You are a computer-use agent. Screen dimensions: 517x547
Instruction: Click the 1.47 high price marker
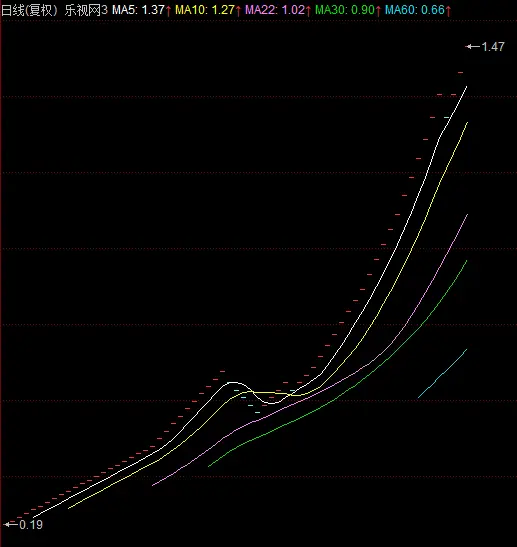(x=486, y=46)
